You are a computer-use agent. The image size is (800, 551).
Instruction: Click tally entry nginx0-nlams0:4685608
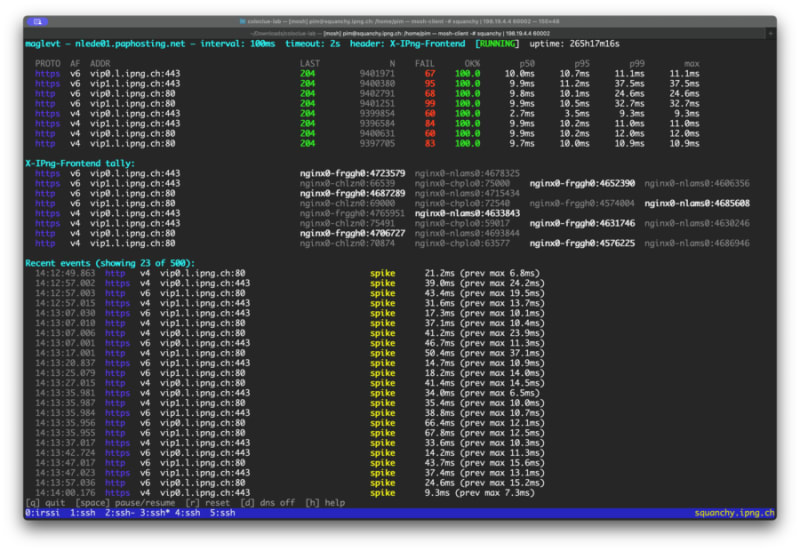pos(697,204)
